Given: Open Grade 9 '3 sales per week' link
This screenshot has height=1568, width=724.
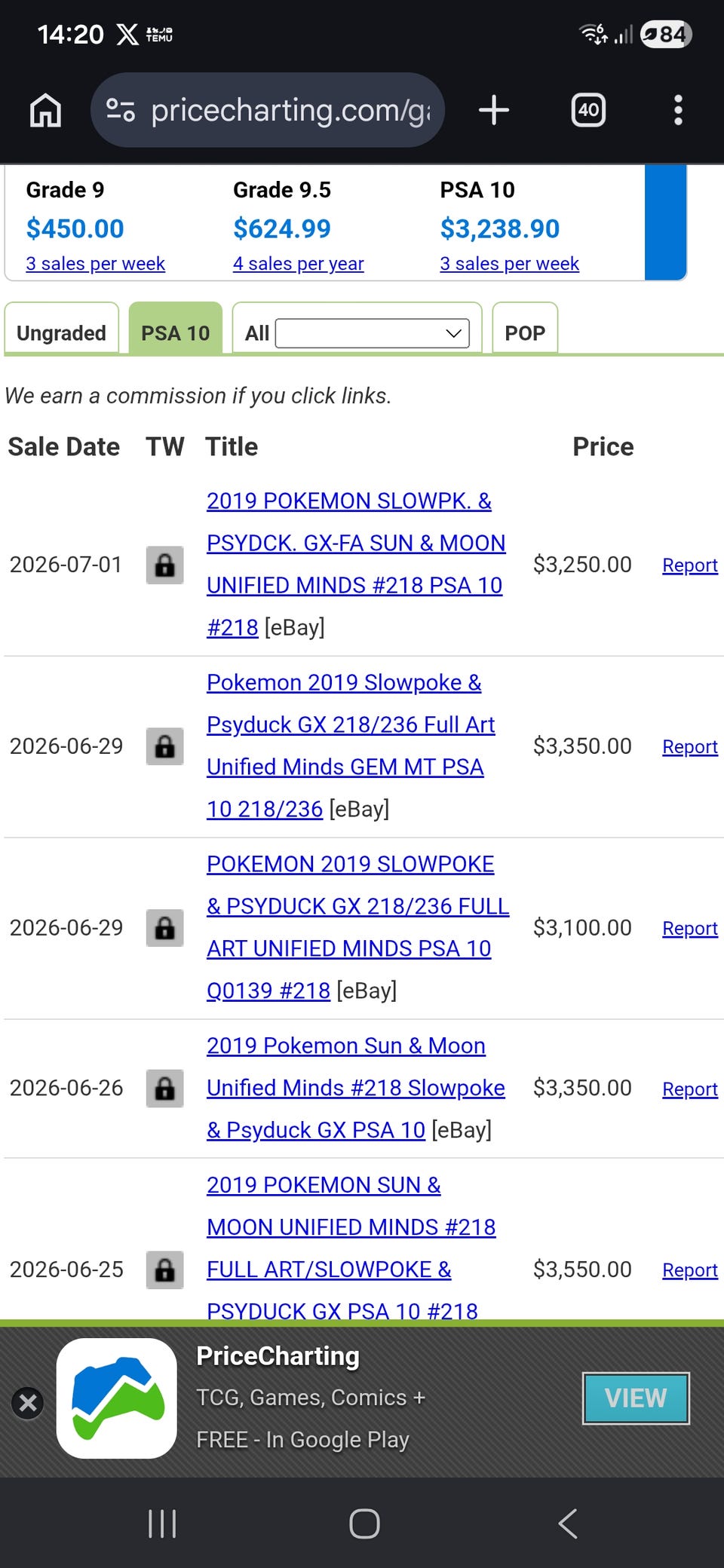Looking at the screenshot, I should click(95, 264).
